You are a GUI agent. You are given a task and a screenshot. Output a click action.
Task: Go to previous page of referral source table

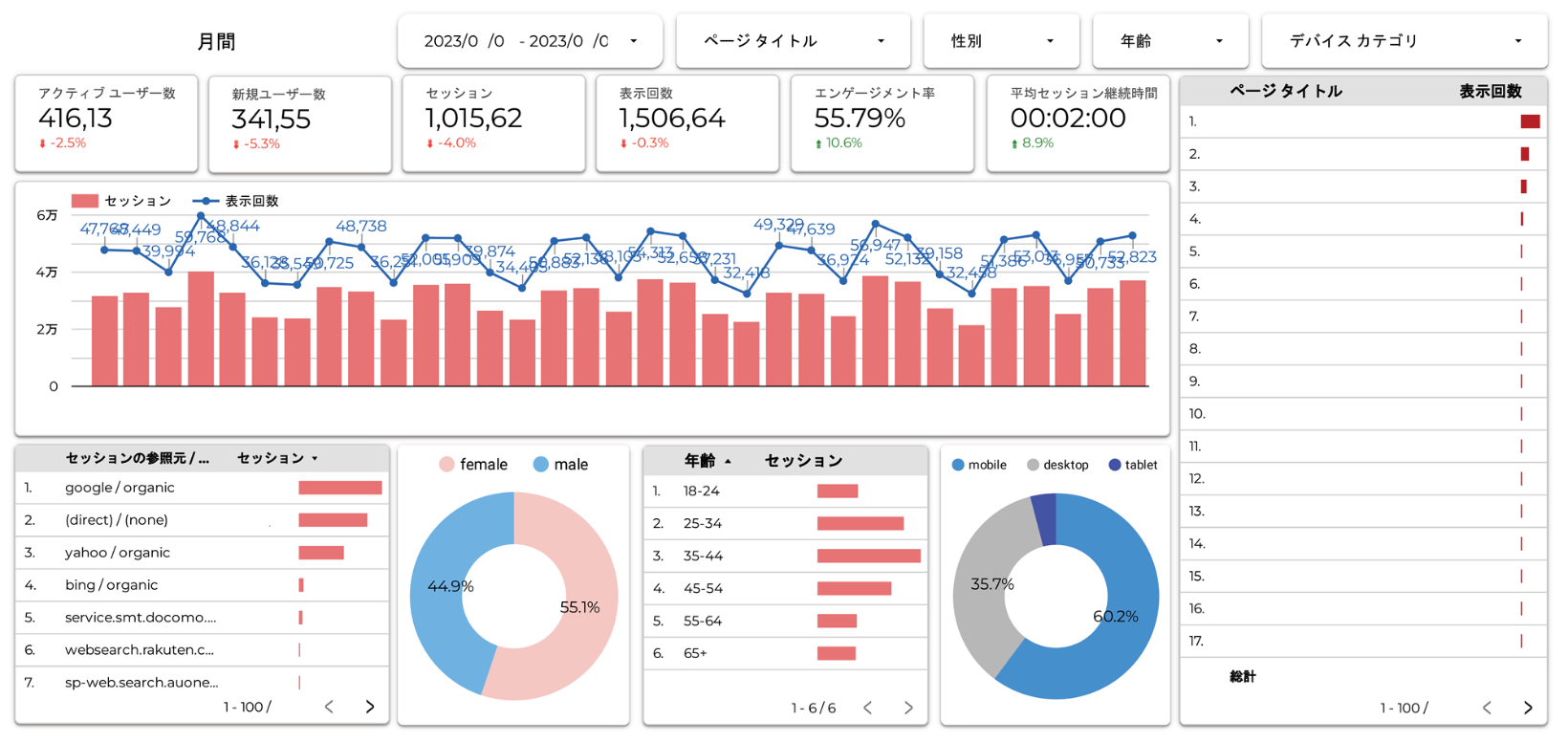click(x=329, y=707)
